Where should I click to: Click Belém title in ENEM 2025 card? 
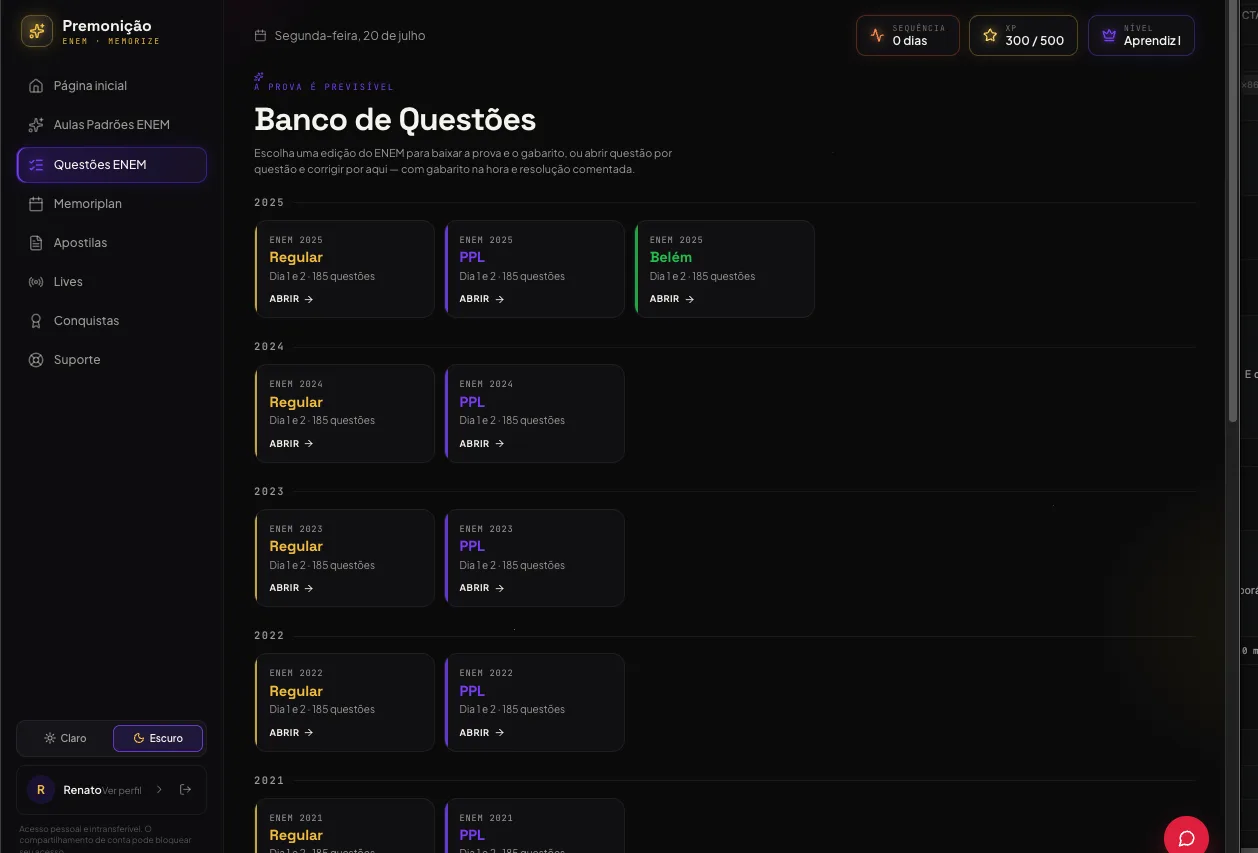click(x=671, y=257)
